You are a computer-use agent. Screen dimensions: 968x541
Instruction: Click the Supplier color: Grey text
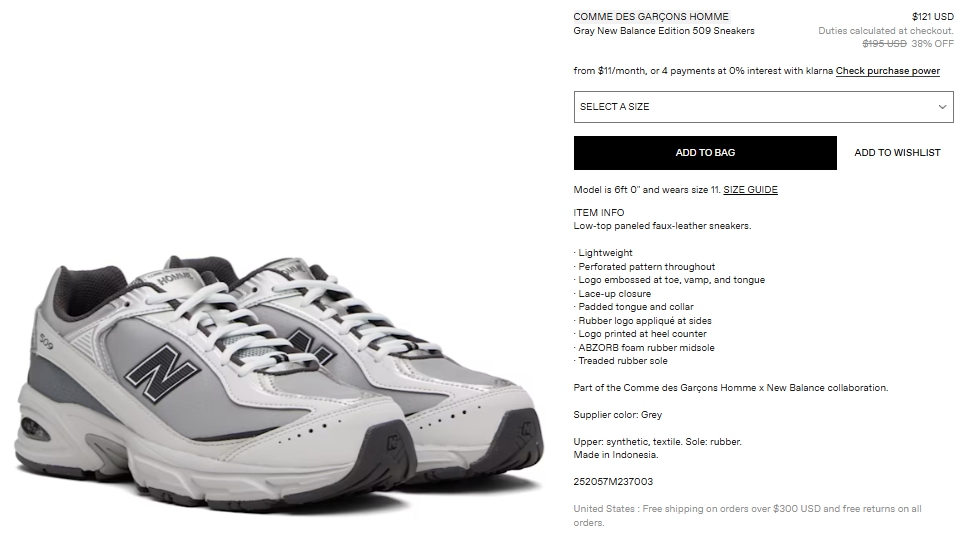(617, 415)
